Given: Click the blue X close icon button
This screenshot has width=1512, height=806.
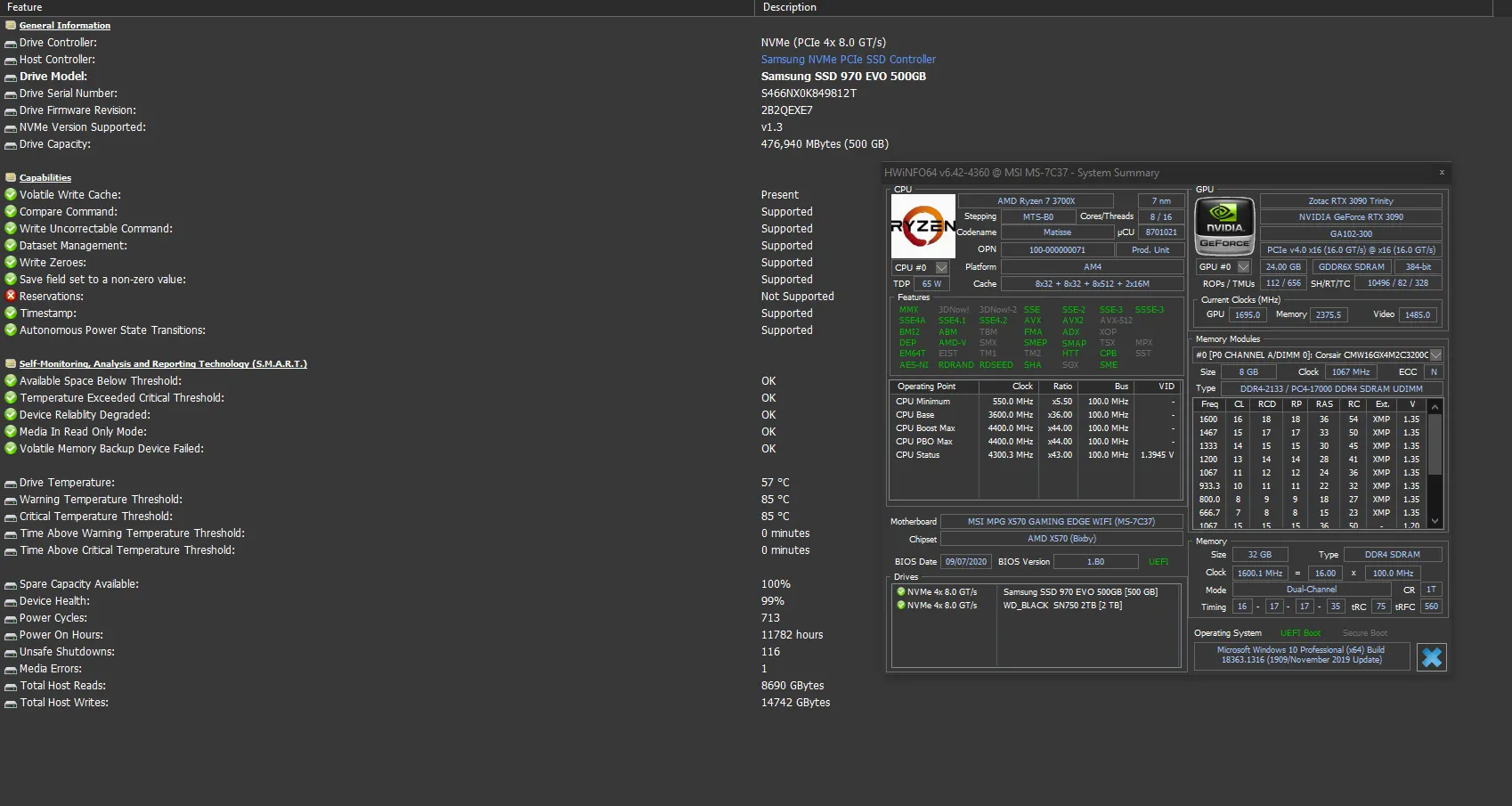Looking at the screenshot, I should 1432,657.
